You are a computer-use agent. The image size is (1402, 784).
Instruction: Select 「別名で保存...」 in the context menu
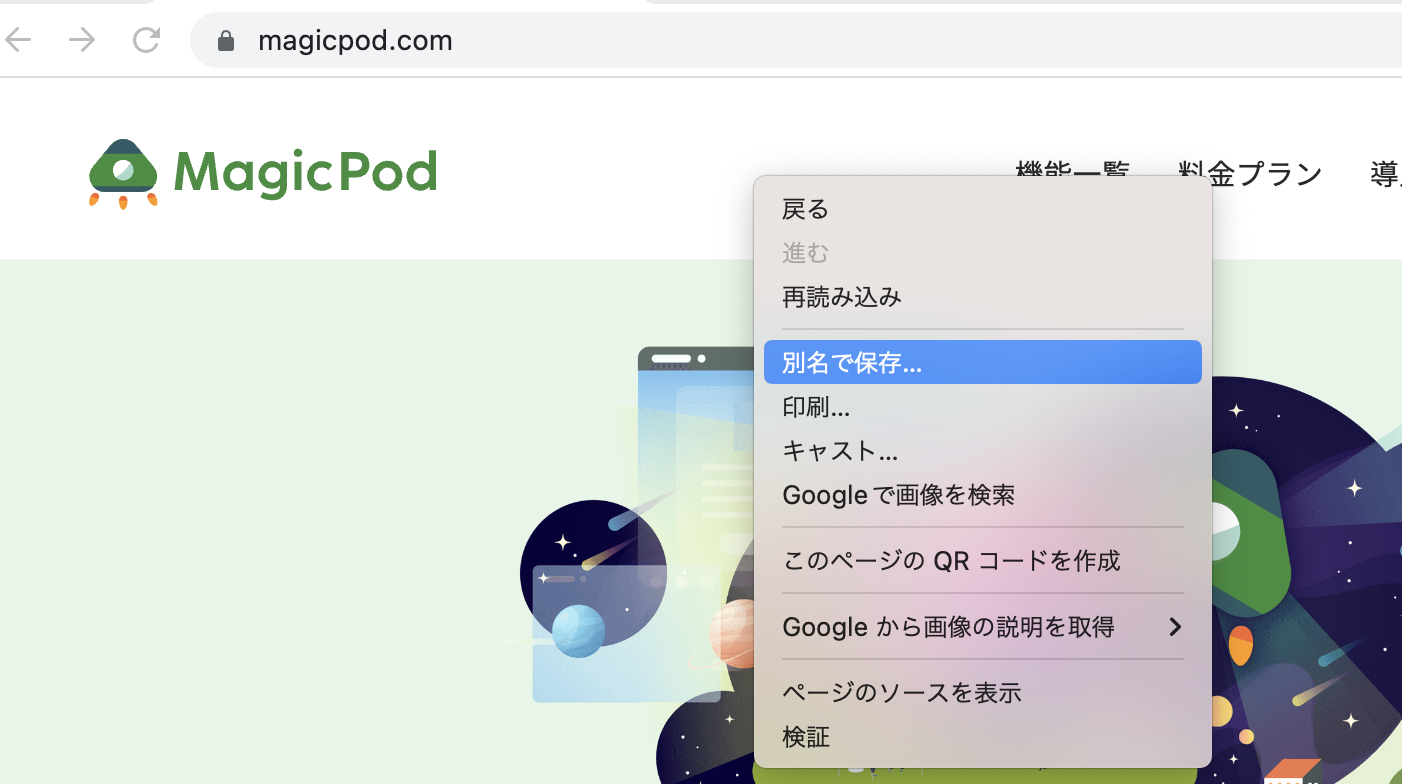click(850, 362)
